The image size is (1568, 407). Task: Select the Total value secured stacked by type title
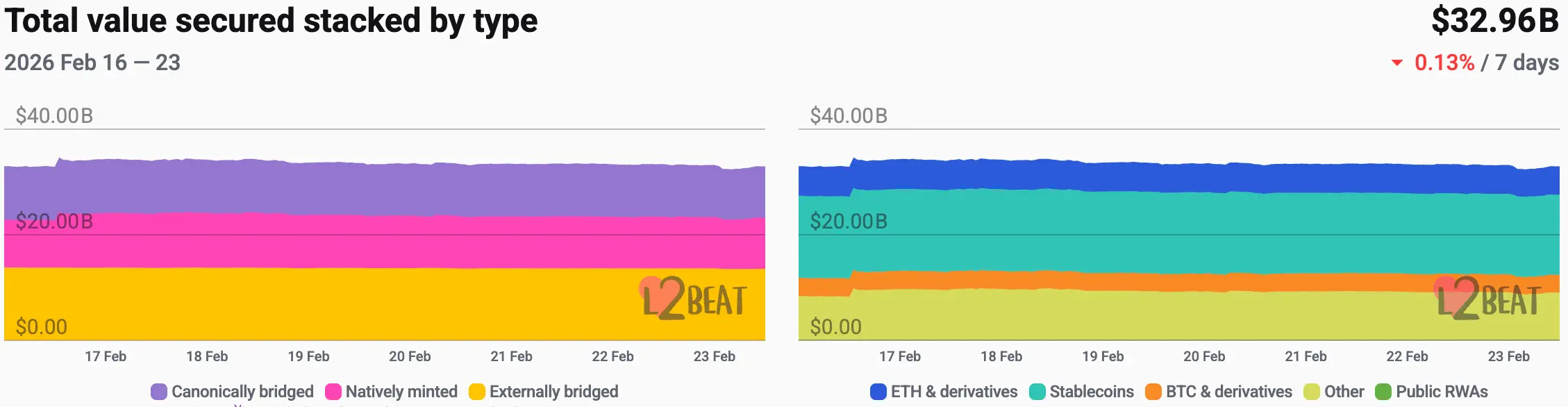tap(271, 21)
